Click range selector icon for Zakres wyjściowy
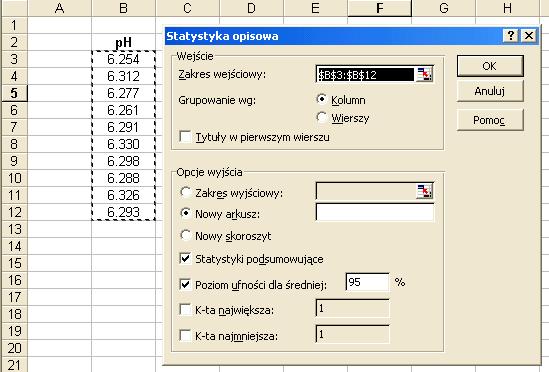The width and height of the screenshot is (549, 372). (x=424, y=192)
